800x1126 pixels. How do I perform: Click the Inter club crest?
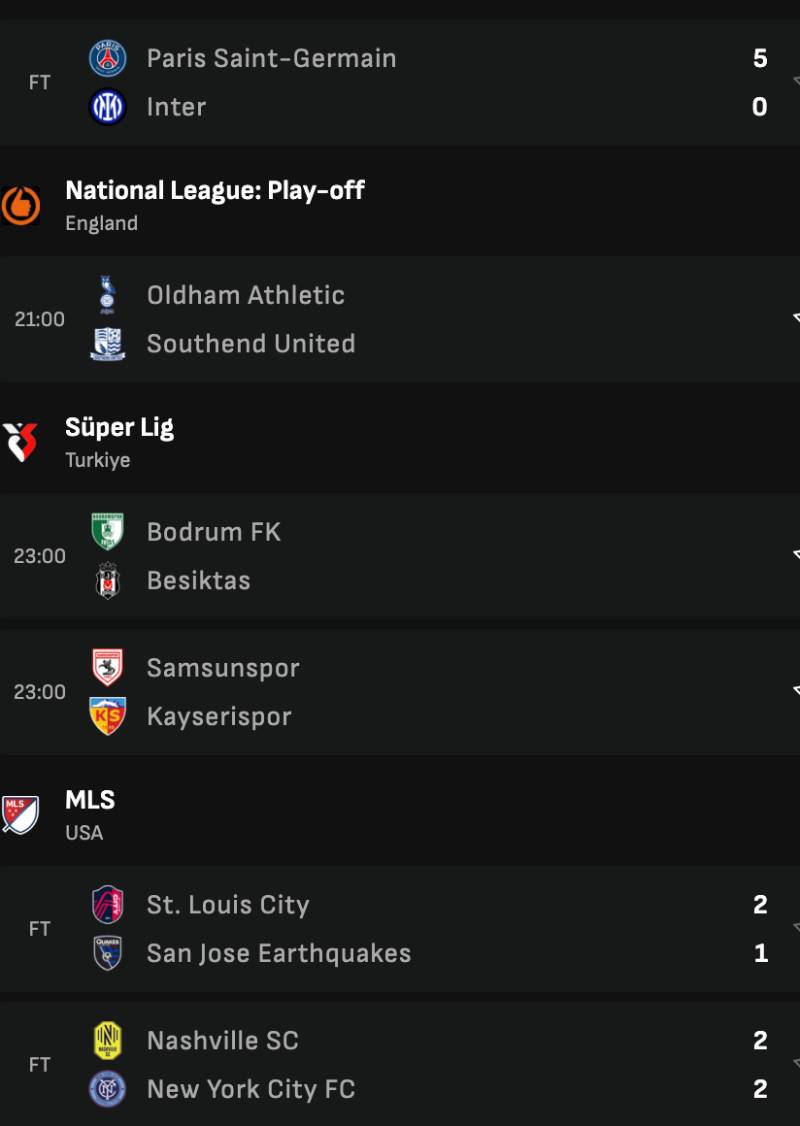(x=108, y=107)
